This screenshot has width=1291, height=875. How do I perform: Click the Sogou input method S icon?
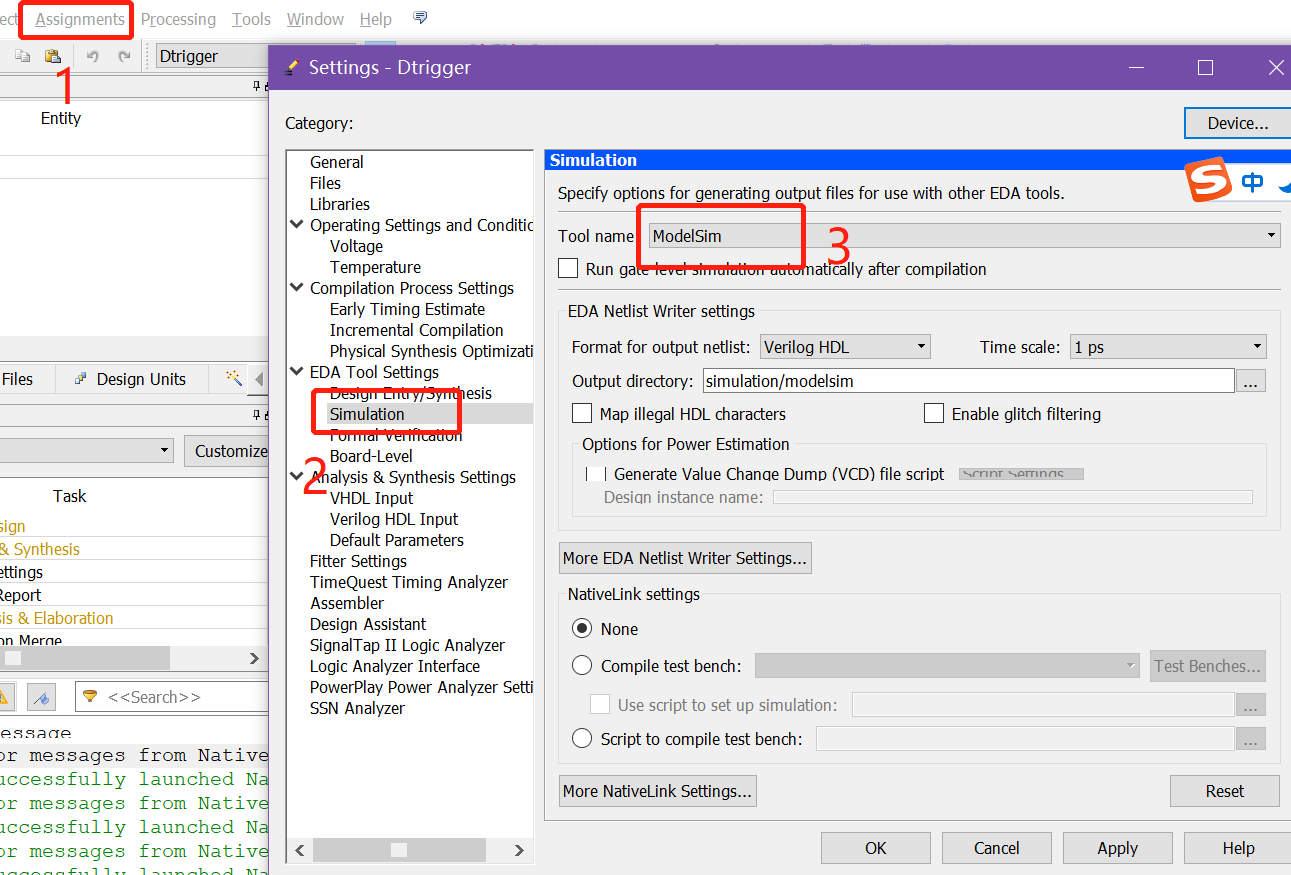1208,181
